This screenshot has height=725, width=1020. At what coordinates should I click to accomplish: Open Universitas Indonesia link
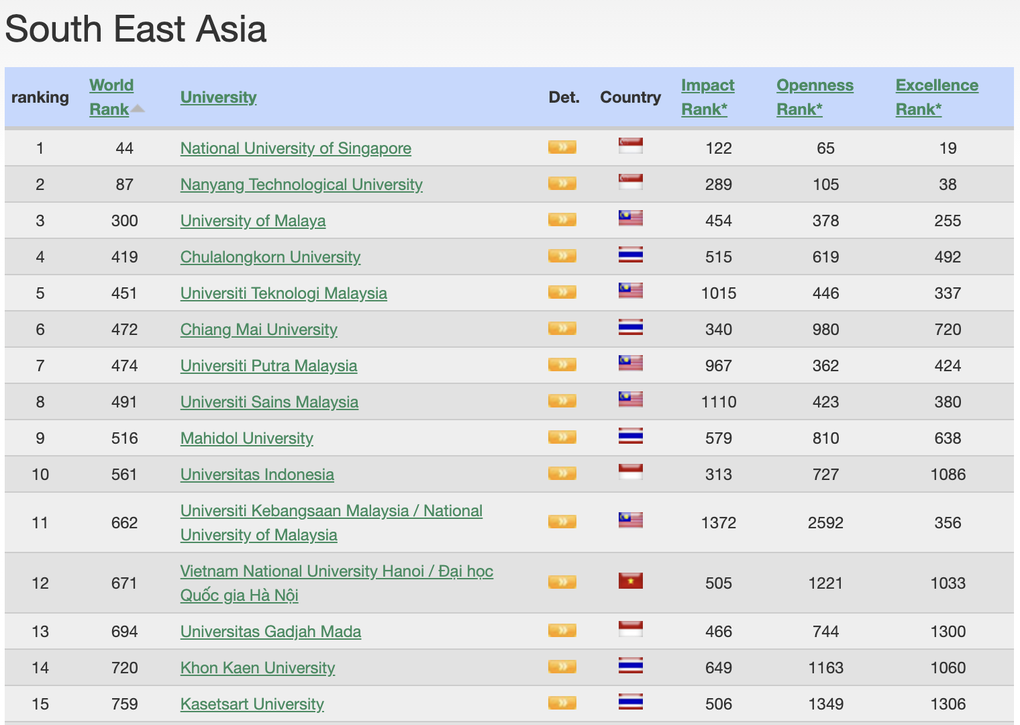pos(257,475)
